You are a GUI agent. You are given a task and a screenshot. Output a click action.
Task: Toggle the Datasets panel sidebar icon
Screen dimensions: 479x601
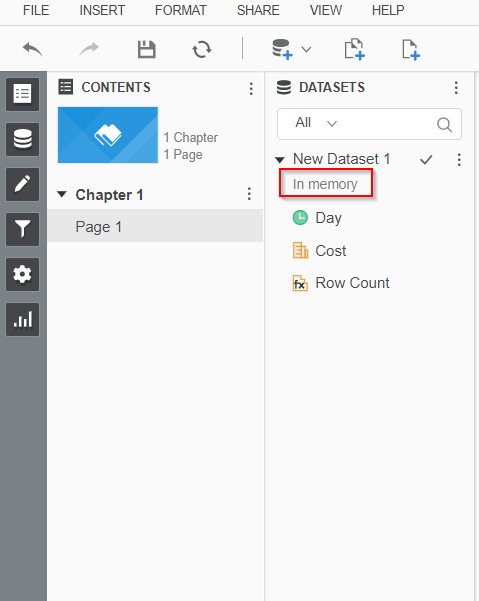[x=22, y=139]
